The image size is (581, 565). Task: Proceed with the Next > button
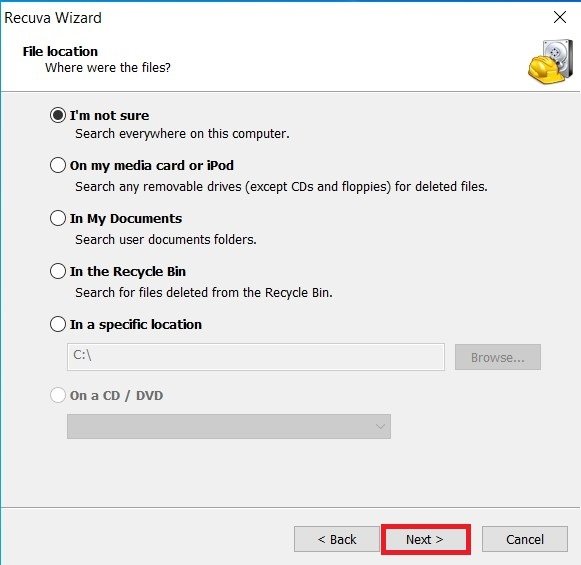pos(425,539)
